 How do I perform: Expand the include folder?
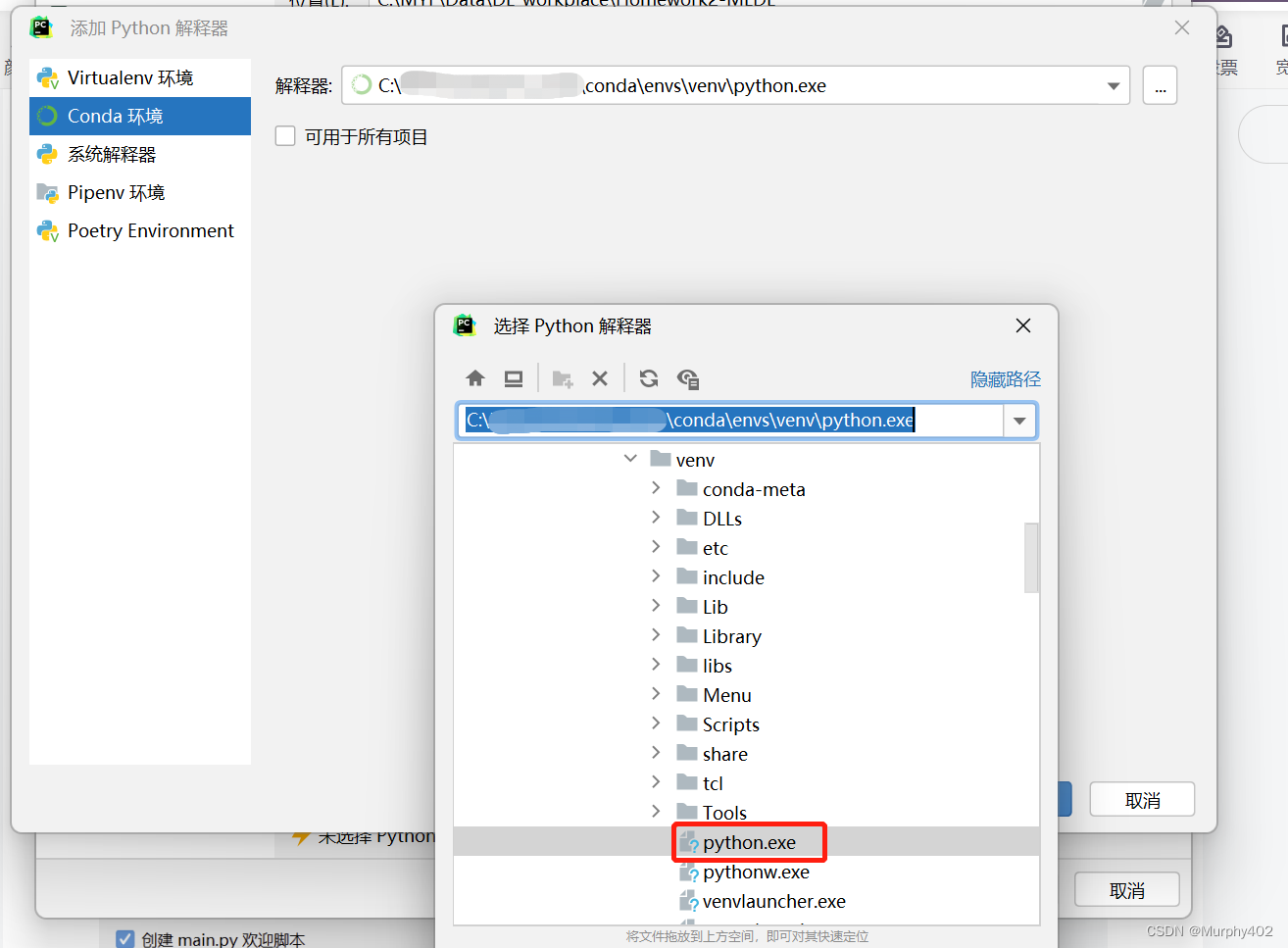657,576
